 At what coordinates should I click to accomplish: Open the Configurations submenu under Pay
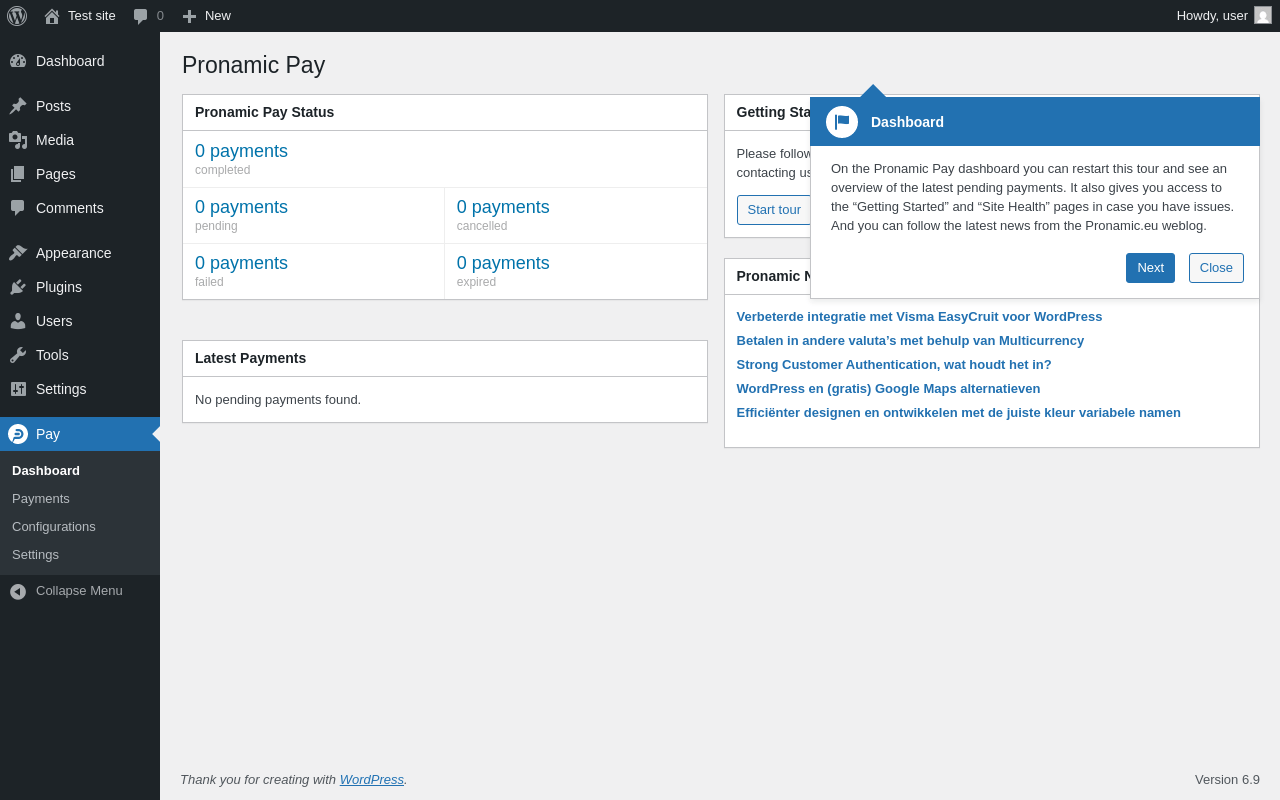54,527
